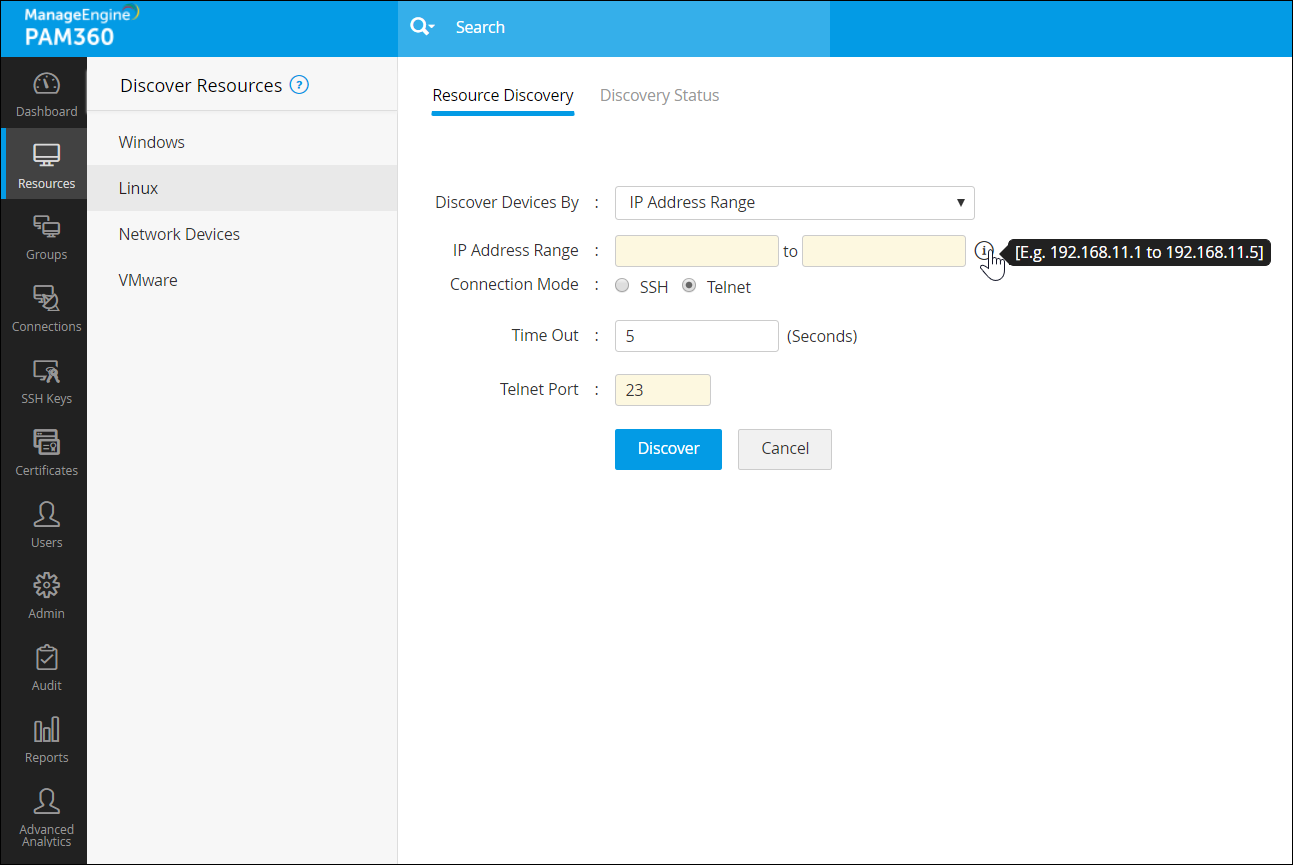Screen dimensions: 1293x865
Task: Select the SSH connection mode
Action: pyautogui.click(x=621, y=285)
